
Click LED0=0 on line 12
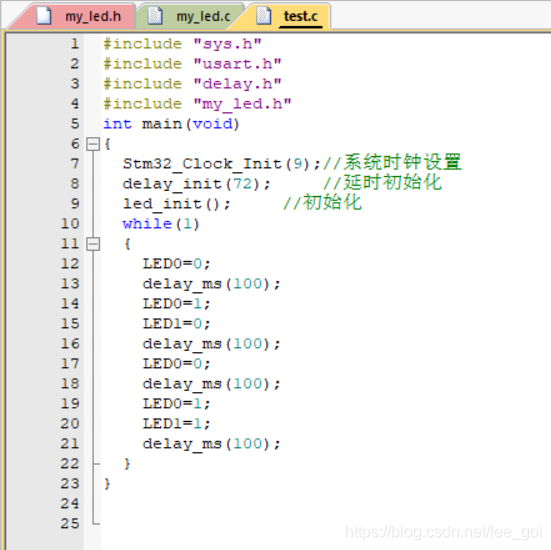pyautogui.click(x=176, y=264)
